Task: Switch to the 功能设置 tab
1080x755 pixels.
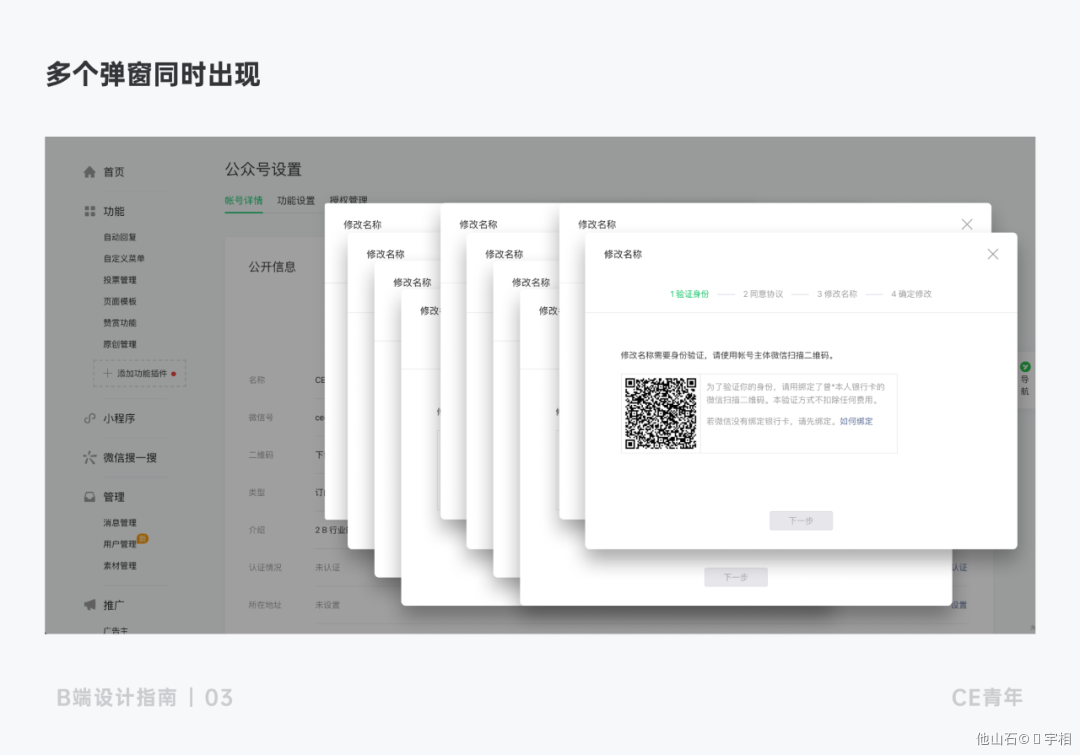Action: tap(296, 200)
